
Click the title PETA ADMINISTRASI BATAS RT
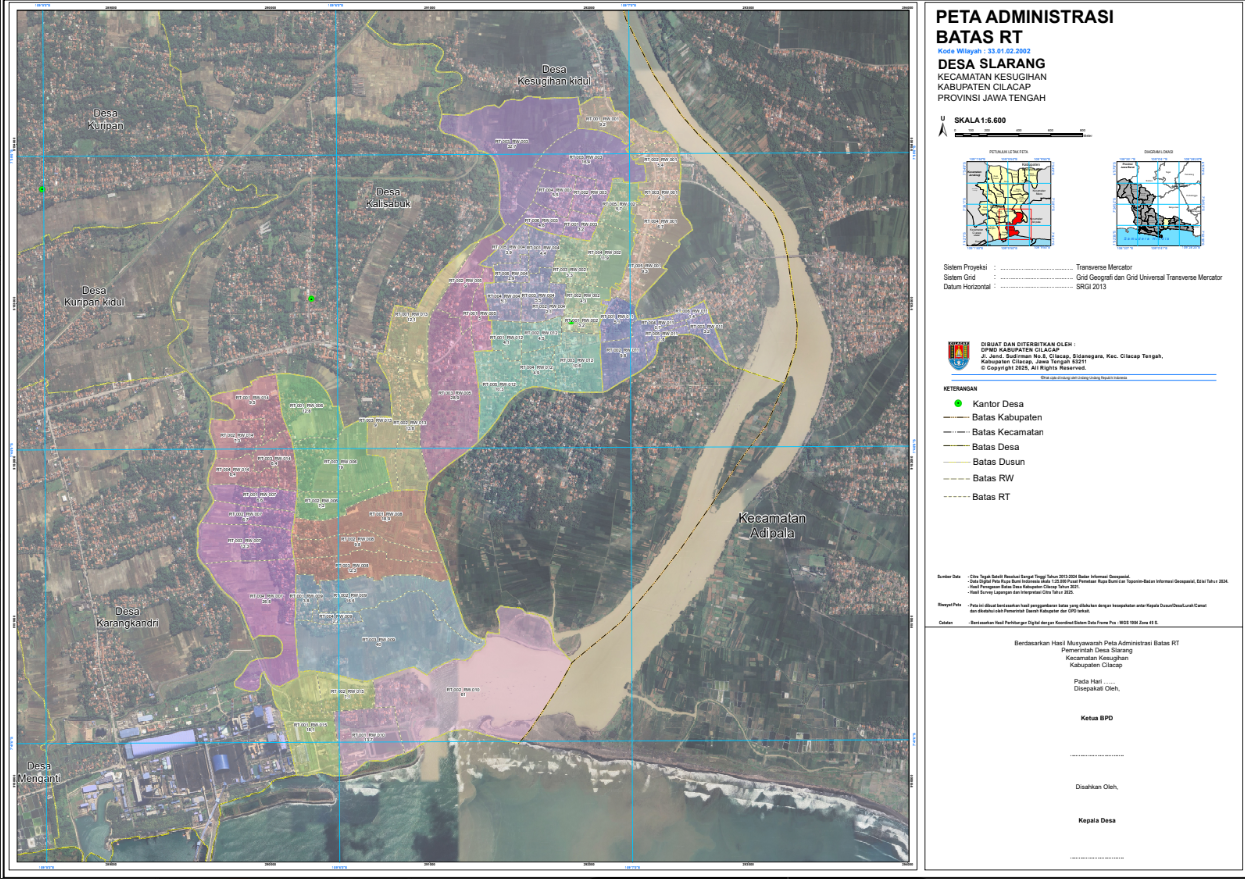[x=1023, y=27]
